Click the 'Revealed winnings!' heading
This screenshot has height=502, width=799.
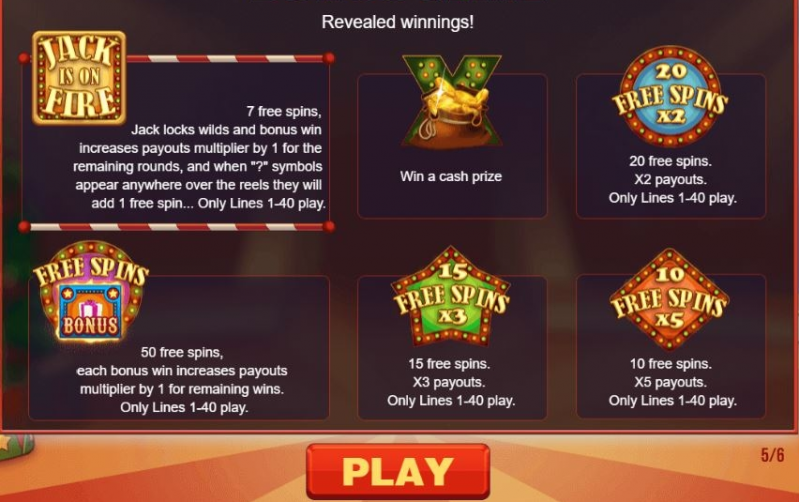[397, 22]
